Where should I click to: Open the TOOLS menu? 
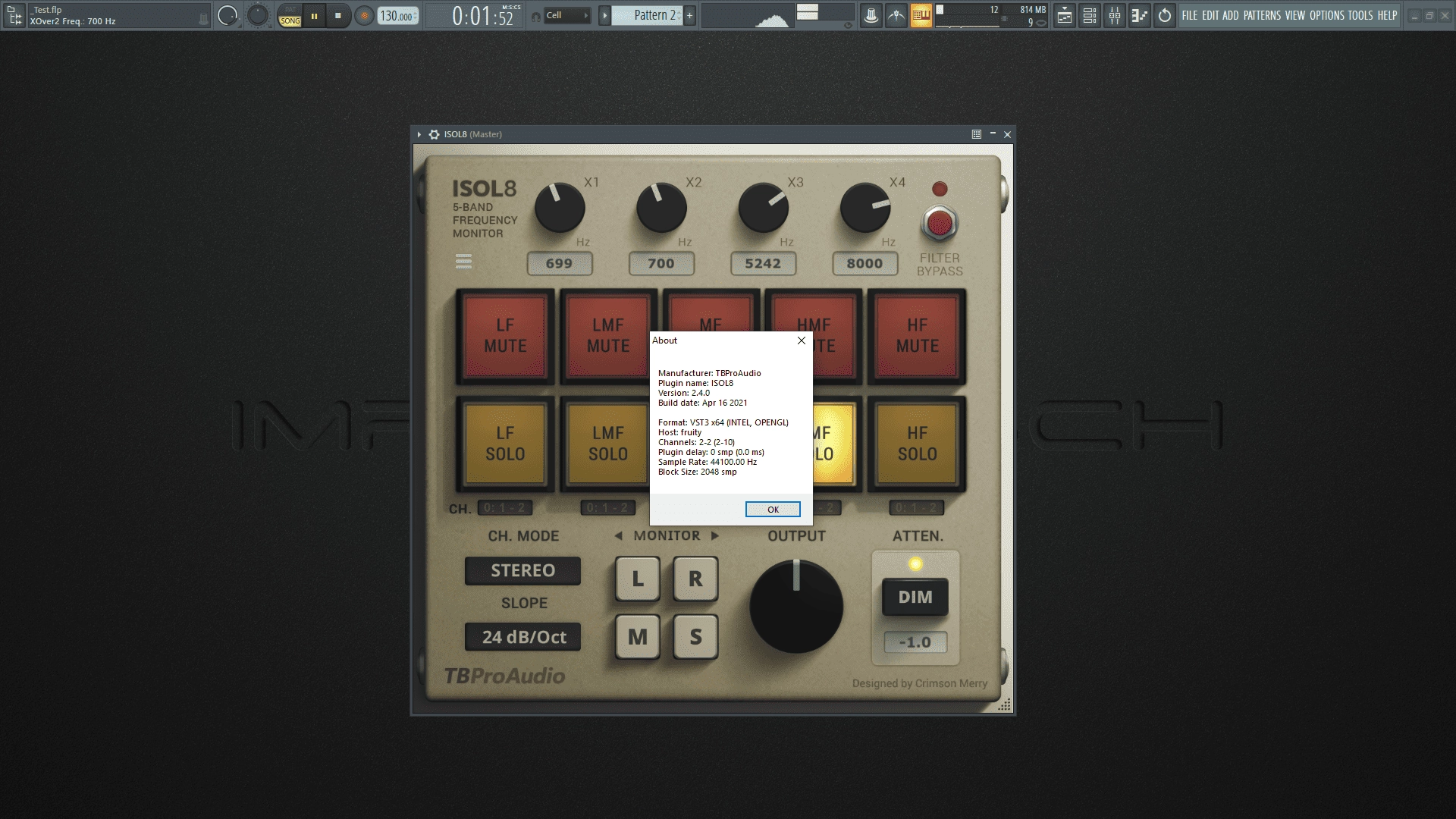pyautogui.click(x=1360, y=15)
